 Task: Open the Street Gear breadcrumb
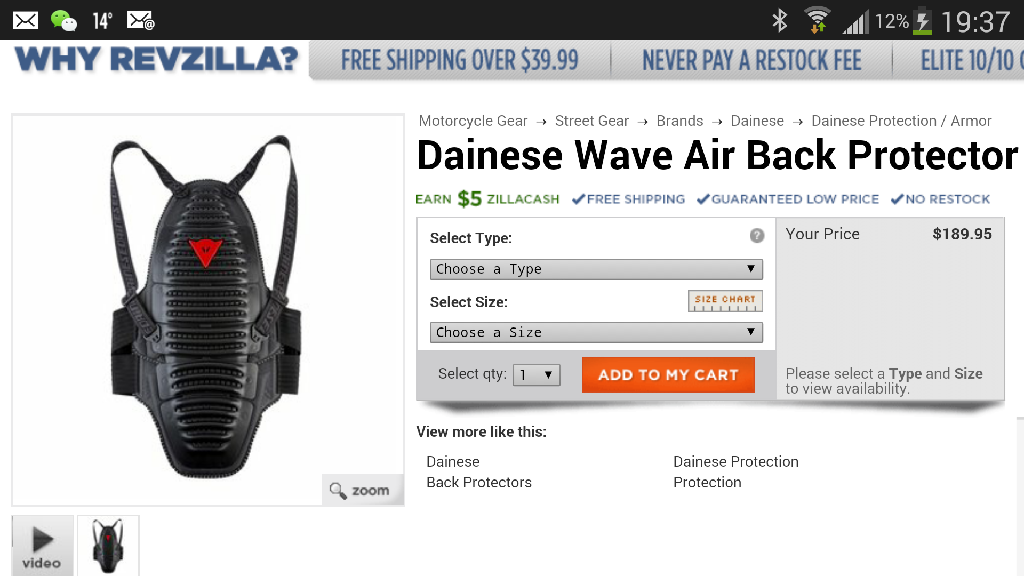tap(592, 121)
